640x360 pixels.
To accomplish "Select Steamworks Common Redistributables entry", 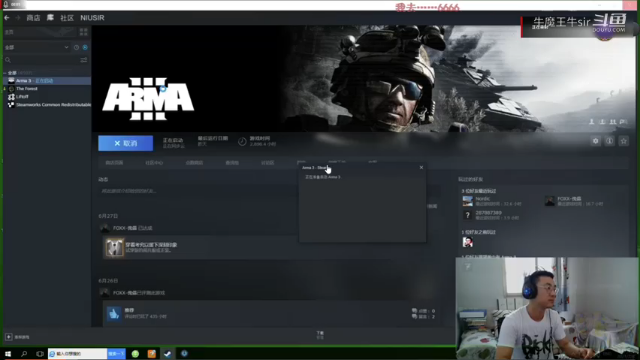I will [x=47, y=105].
